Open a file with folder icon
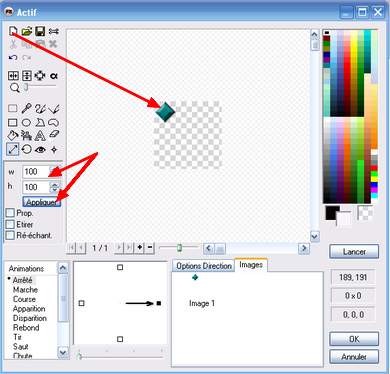The image size is (390, 374). (x=26, y=31)
